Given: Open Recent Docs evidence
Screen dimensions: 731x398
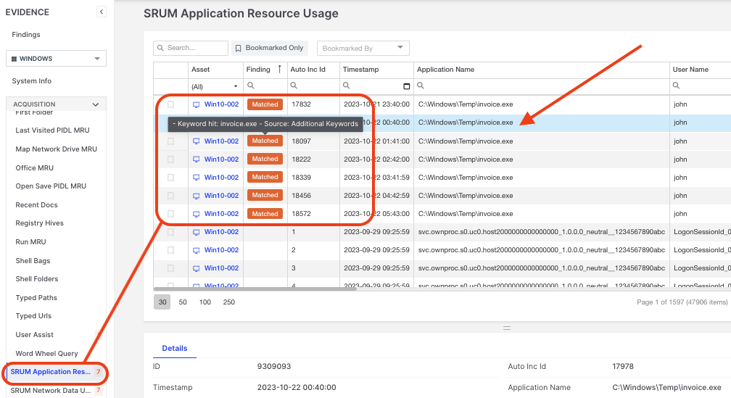Looking at the screenshot, I should point(36,205).
